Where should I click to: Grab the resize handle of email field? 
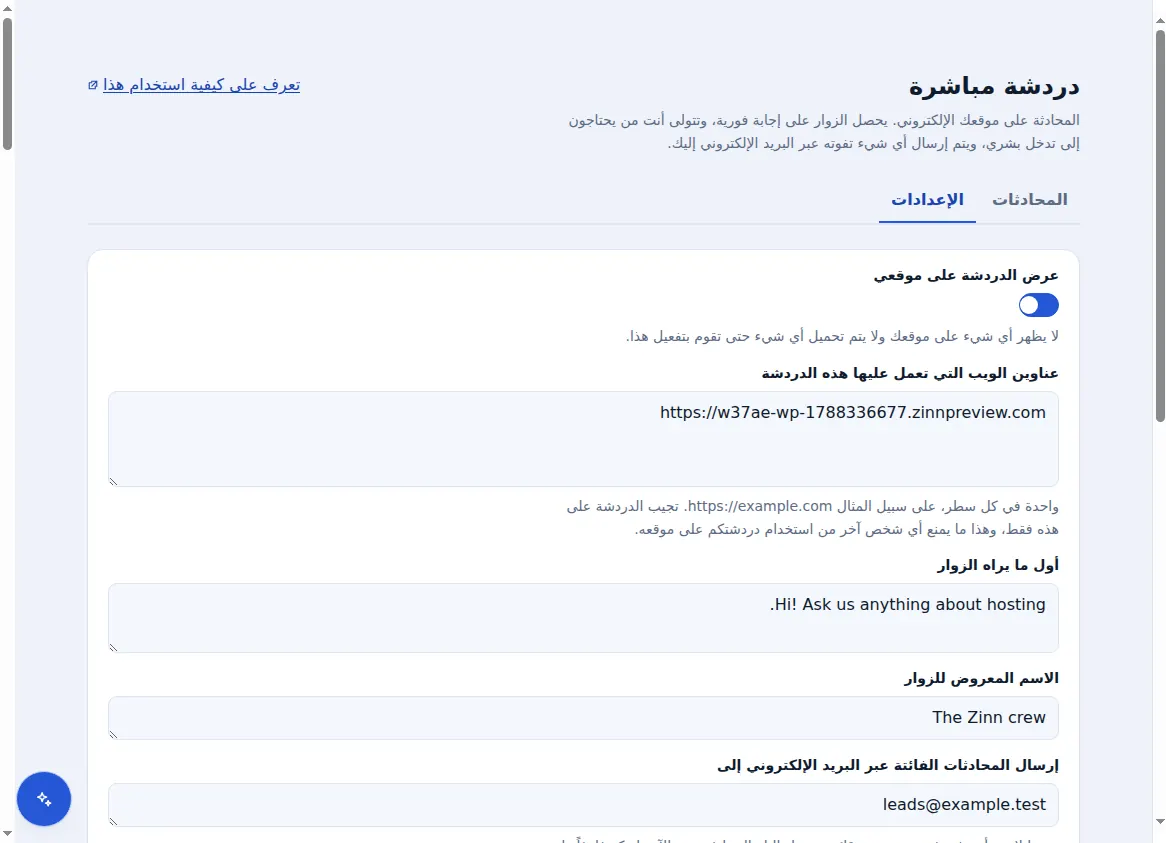click(x=114, y=821)
